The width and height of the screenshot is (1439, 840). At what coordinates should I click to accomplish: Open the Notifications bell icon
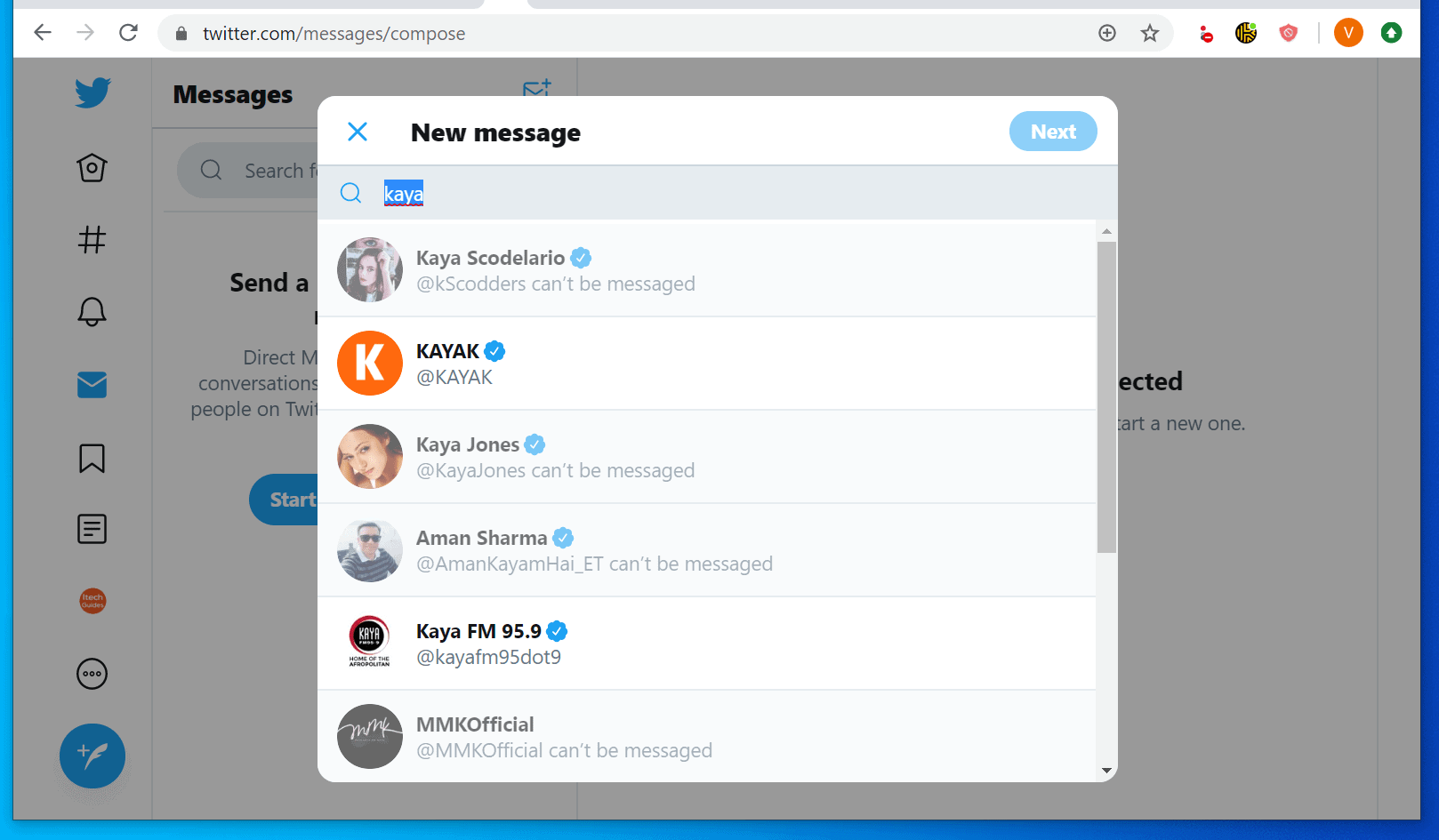point(92,311)
